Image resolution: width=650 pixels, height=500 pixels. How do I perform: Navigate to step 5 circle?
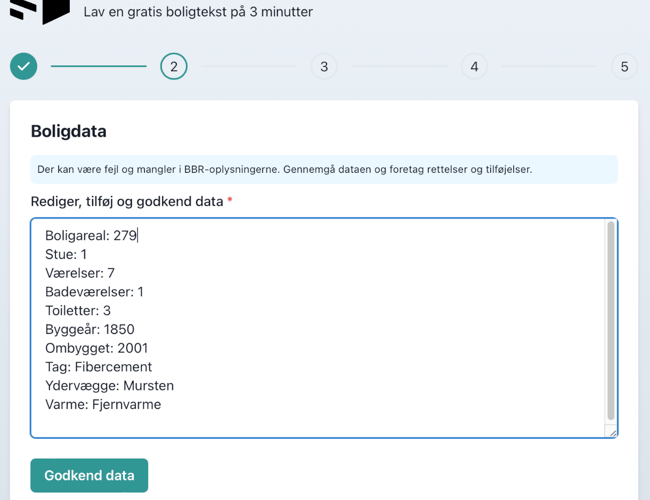coord(624,67)
